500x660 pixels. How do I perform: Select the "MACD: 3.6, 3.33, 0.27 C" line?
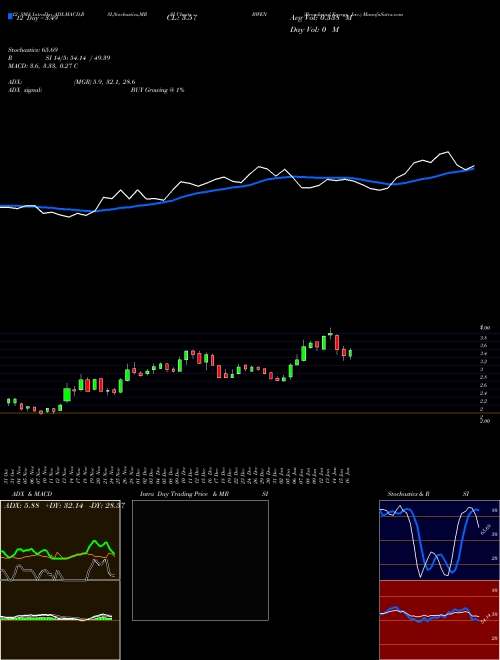pos(43,66)
